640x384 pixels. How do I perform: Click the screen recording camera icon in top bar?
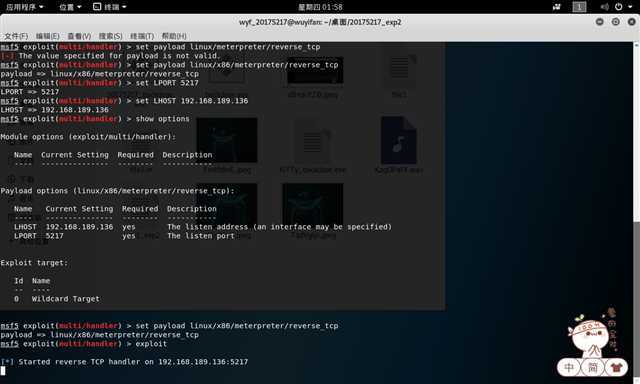click(557, 7)
